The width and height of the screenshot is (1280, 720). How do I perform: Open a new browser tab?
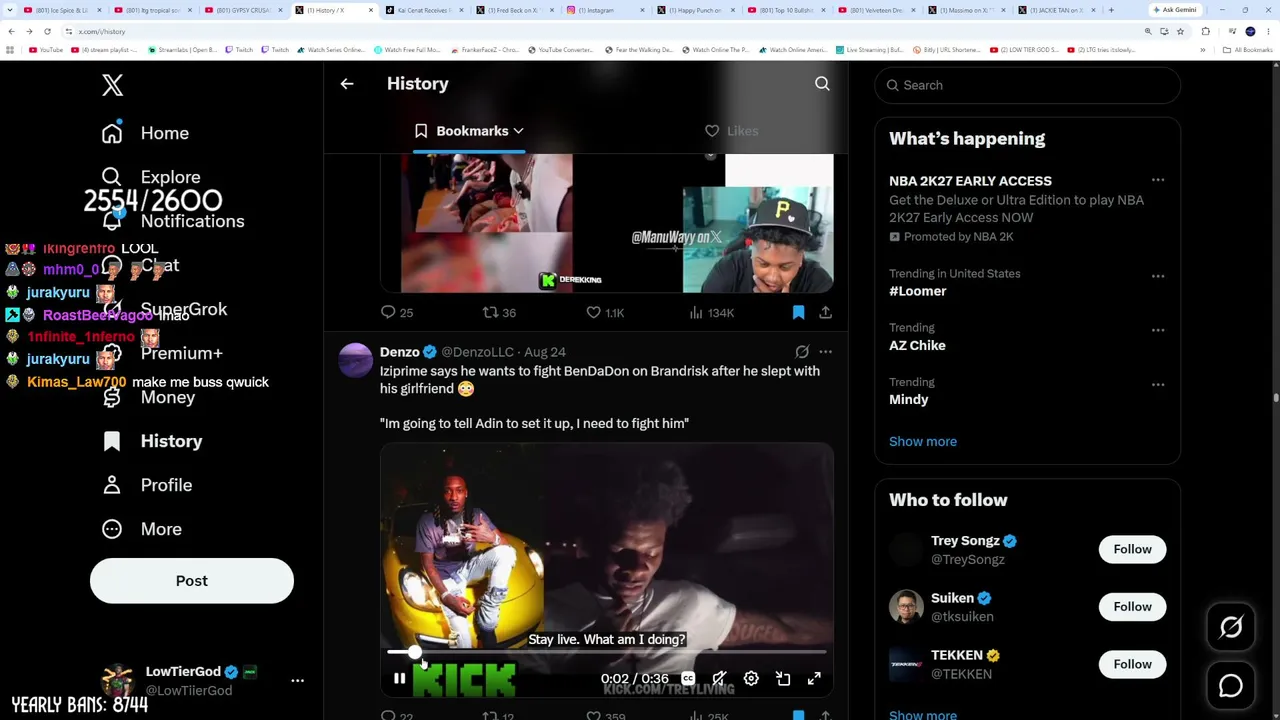point(1111,10)
